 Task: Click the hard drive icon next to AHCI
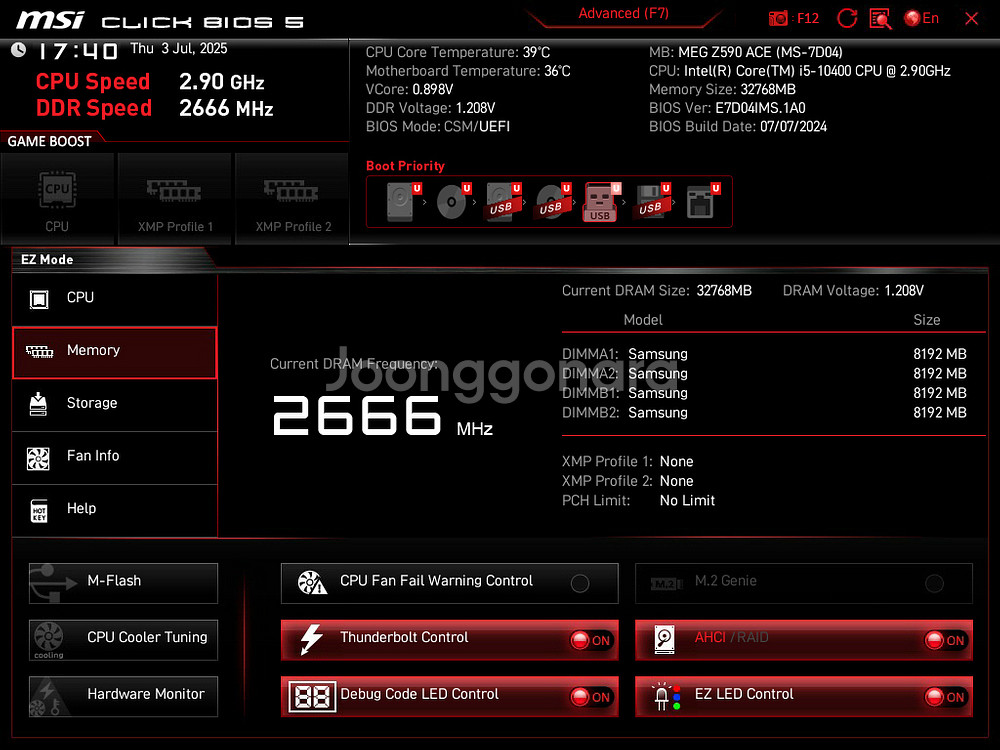coord(665,640)
